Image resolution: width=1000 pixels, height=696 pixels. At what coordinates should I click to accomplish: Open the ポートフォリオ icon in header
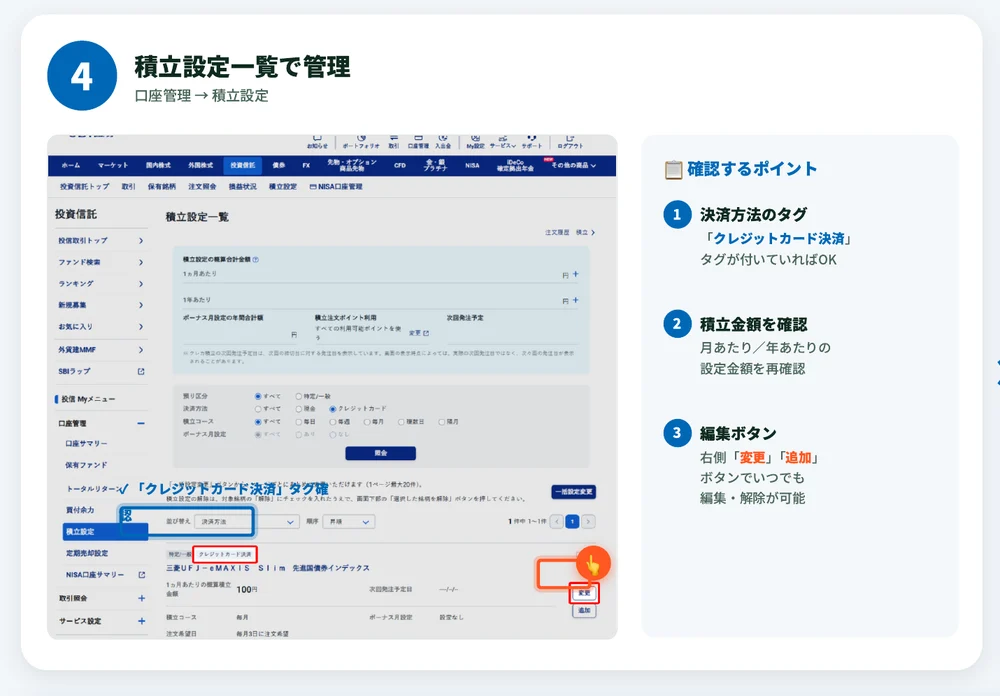(361, 142)
